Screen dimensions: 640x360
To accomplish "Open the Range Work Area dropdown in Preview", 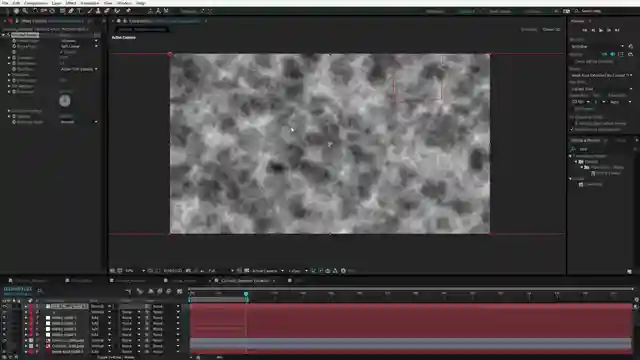I will pos(601,76).
